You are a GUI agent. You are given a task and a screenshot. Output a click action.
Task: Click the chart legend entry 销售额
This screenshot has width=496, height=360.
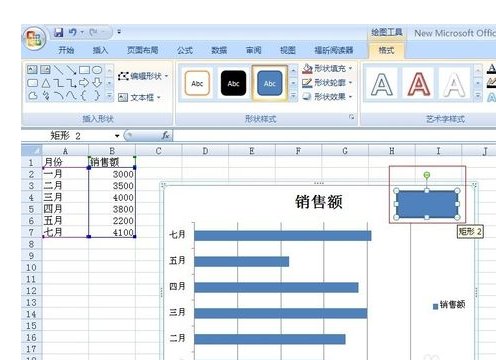pyautogui.click(x=449, y=305)
